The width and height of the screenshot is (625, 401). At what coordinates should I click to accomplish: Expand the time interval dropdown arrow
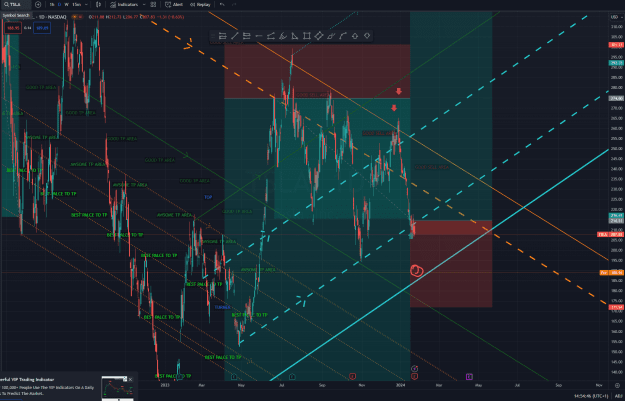pos(86,4)
